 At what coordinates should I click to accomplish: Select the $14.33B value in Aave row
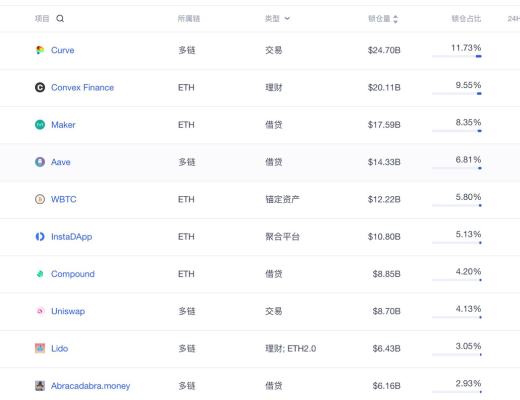(x=384, y=162)
